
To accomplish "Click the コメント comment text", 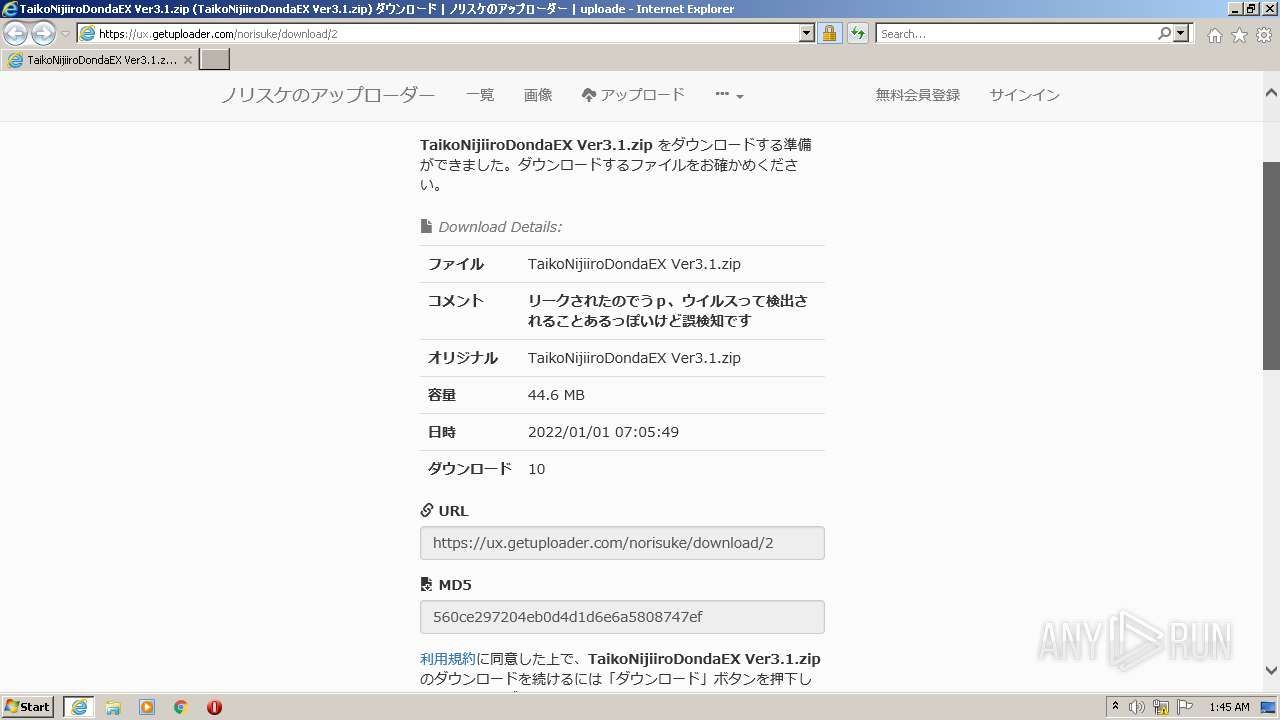I will click(668, 311).
